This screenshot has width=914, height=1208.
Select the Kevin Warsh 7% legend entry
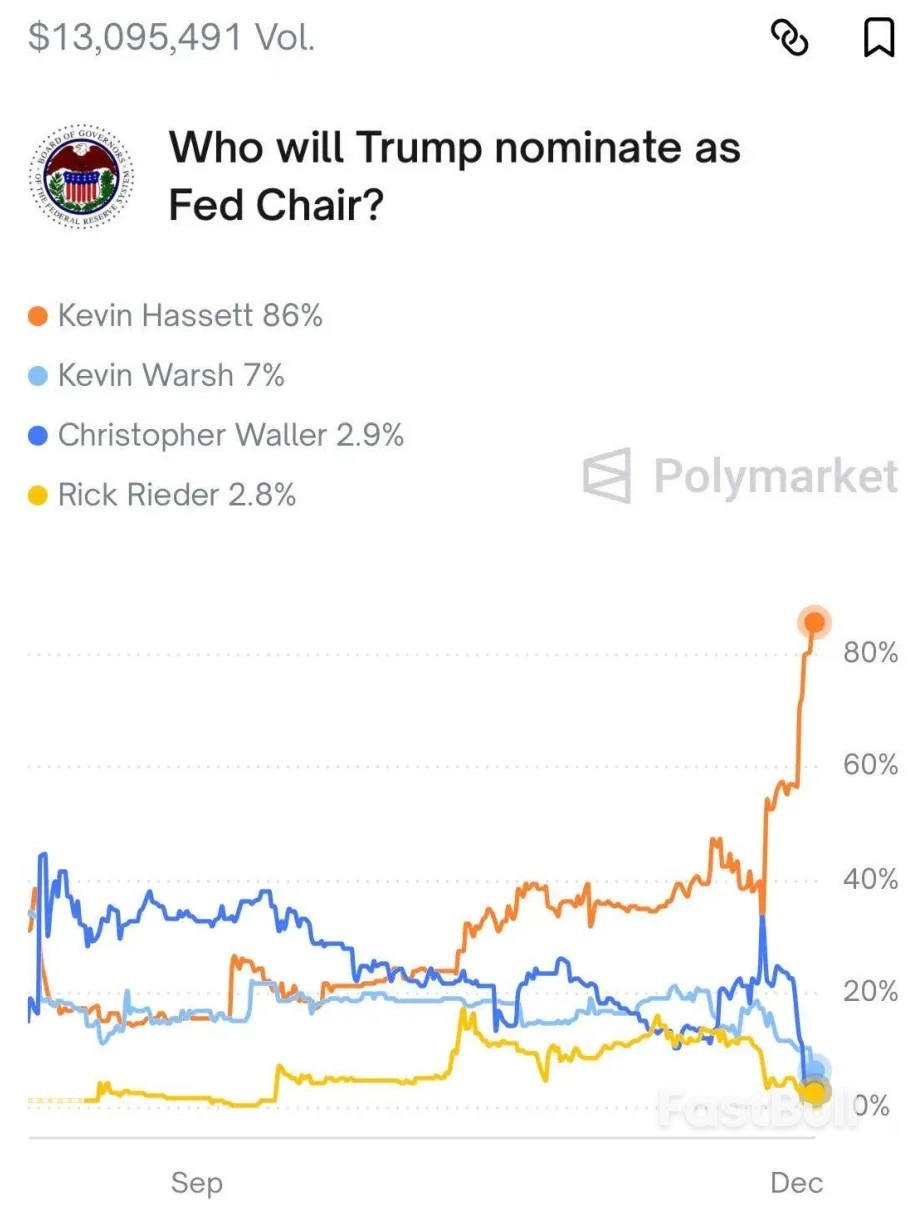pyautogui.click(x=170, y=376)
